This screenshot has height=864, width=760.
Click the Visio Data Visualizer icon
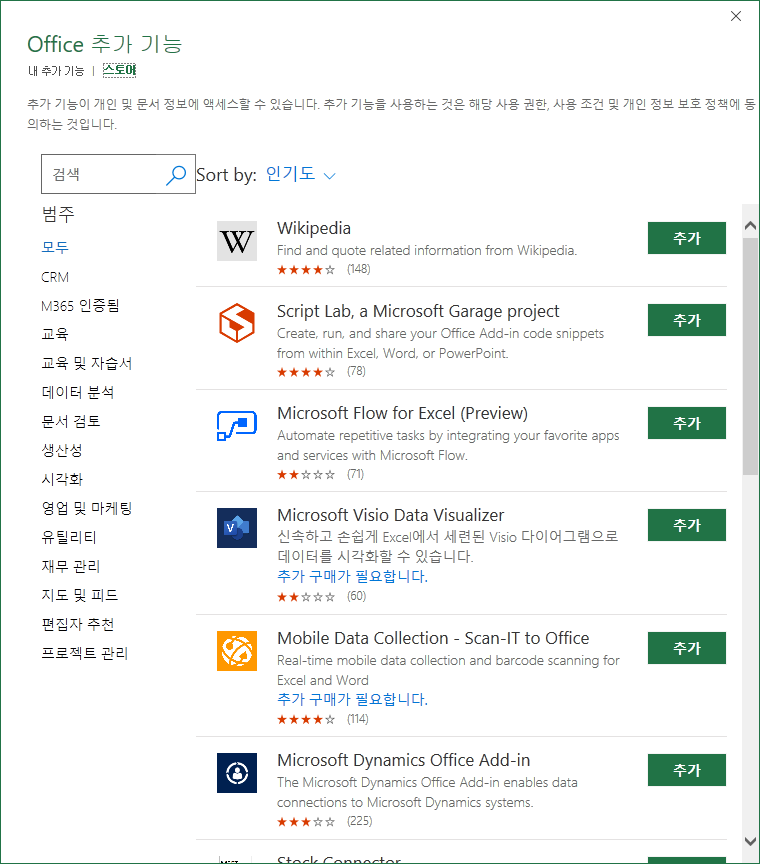click(236, 528)
